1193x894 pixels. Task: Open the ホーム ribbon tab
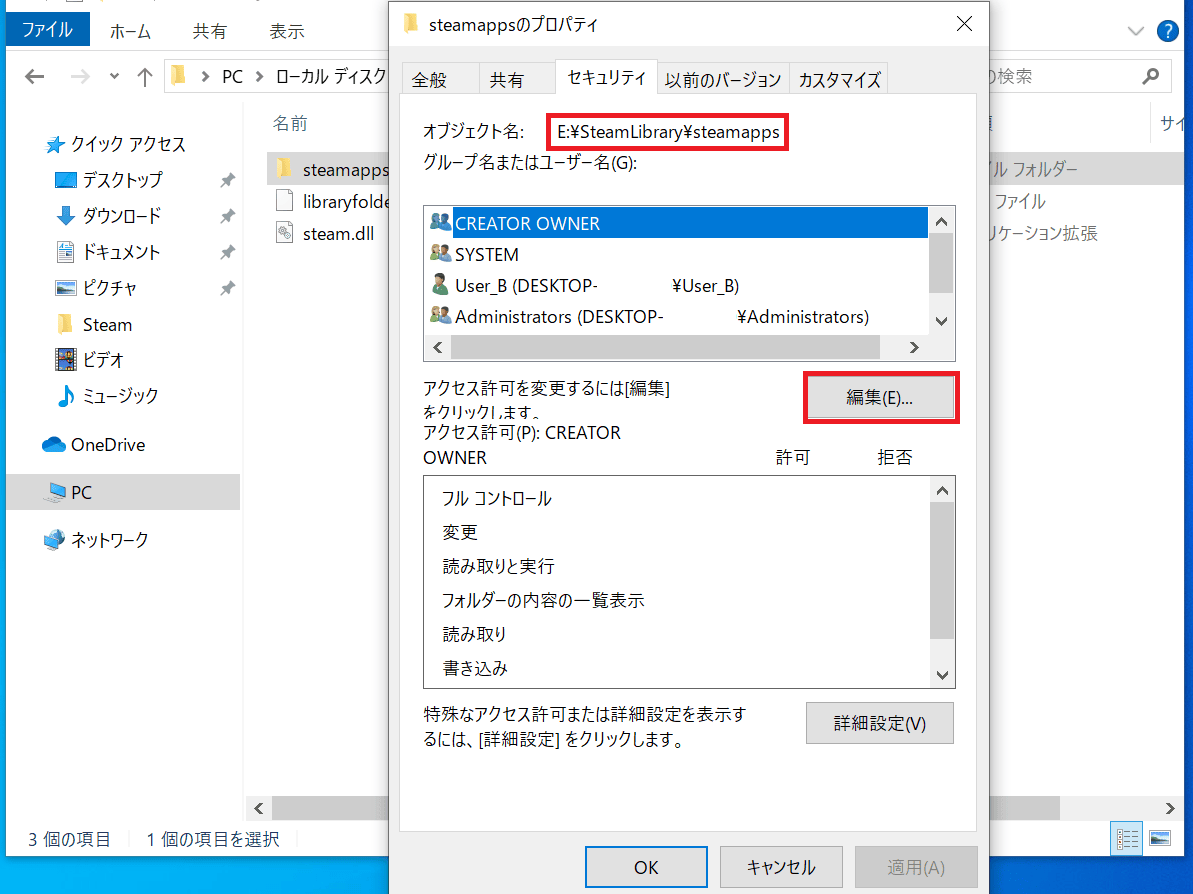click(x=130, y=31)
